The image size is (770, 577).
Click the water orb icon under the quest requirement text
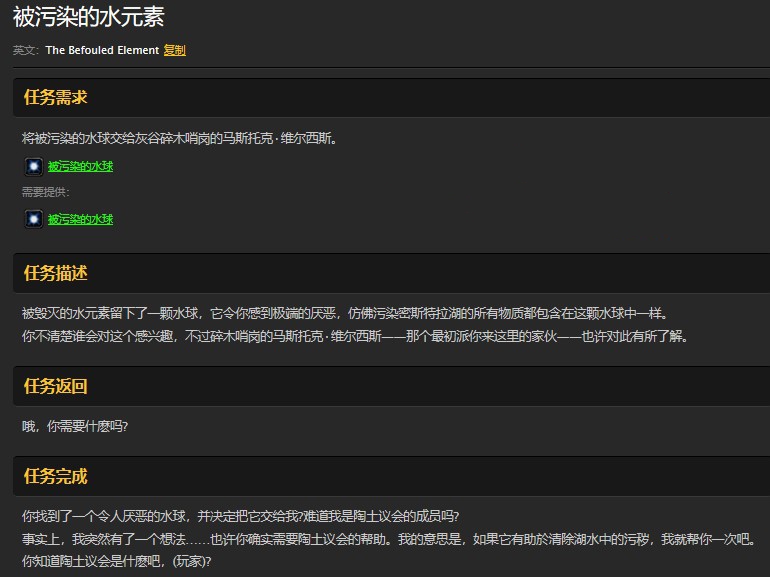coord(33,166)
